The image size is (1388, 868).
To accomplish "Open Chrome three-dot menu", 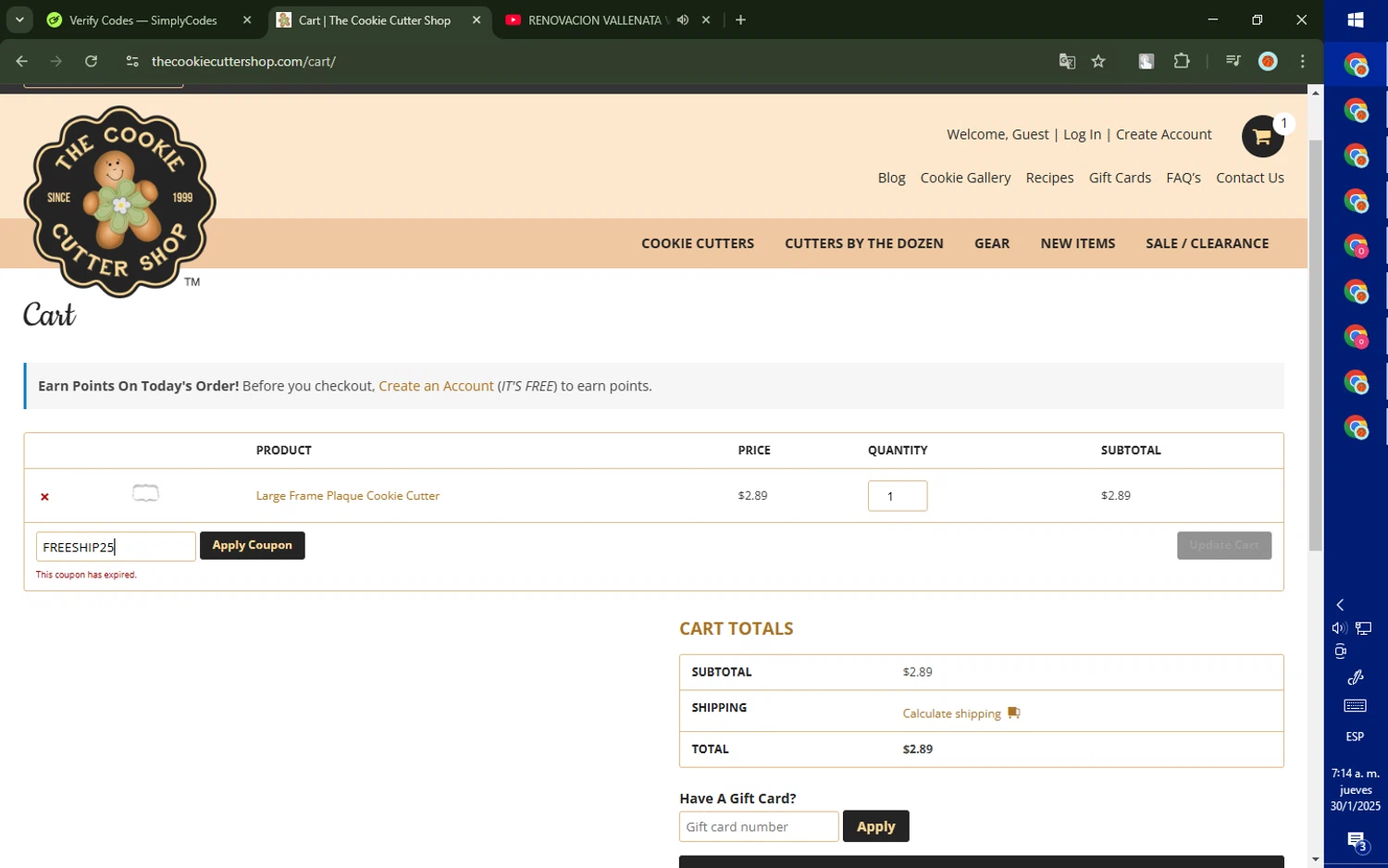I will (x=1303, y=61).
